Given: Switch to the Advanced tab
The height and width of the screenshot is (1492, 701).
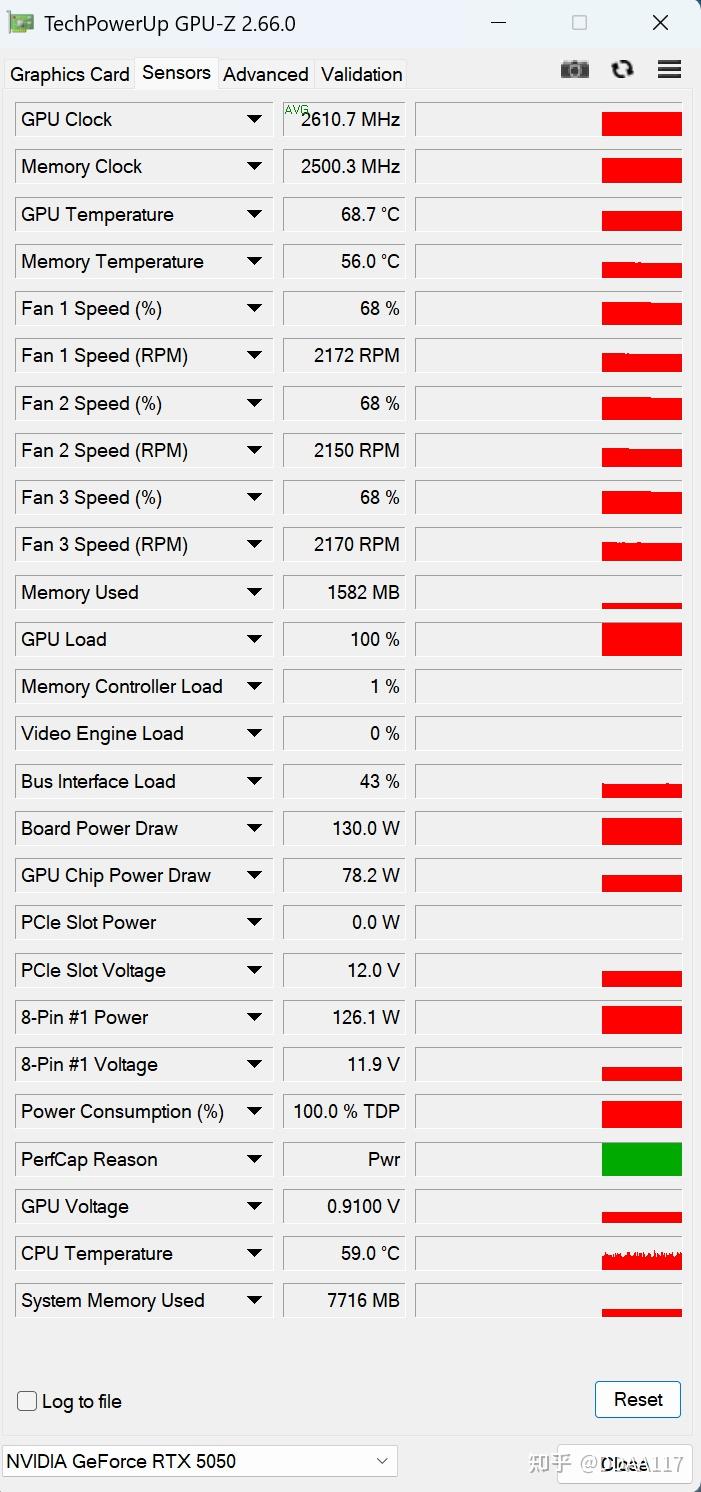Looking at the screenshot, I should pos(266,74).
